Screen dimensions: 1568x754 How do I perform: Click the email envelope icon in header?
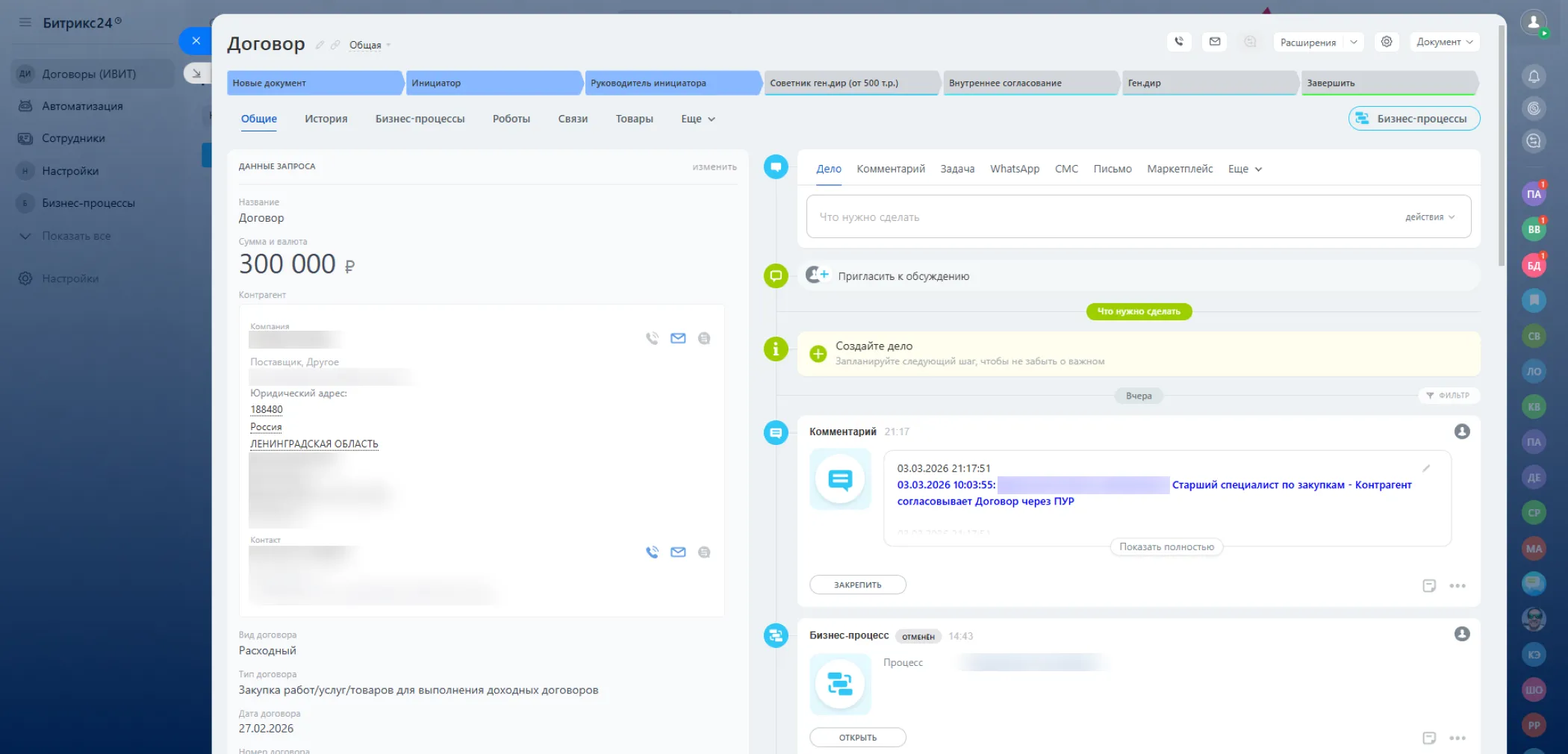pyautogui.click(x=1215, y=42)
